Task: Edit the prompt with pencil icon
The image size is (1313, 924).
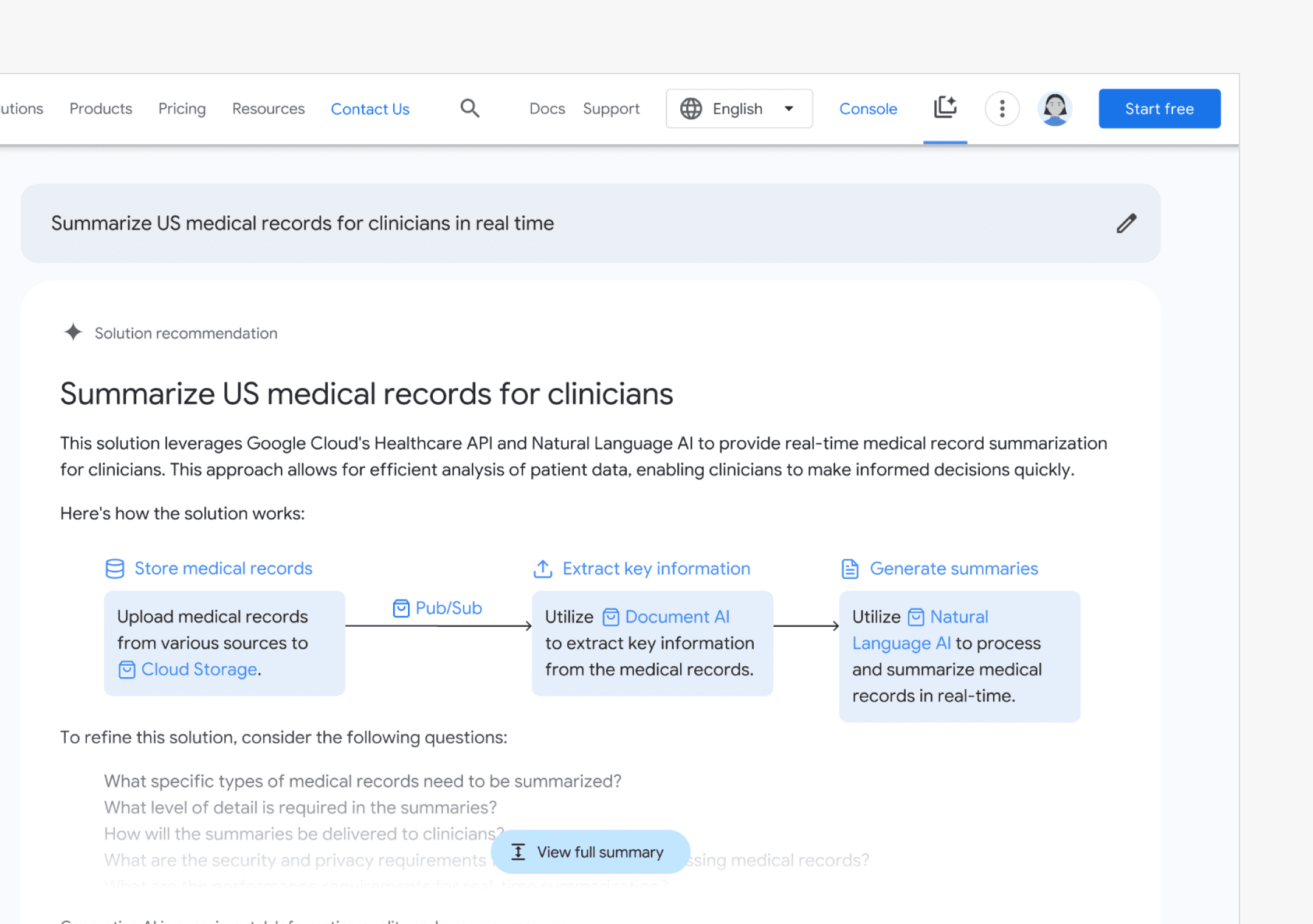Action: [1126, 223]
